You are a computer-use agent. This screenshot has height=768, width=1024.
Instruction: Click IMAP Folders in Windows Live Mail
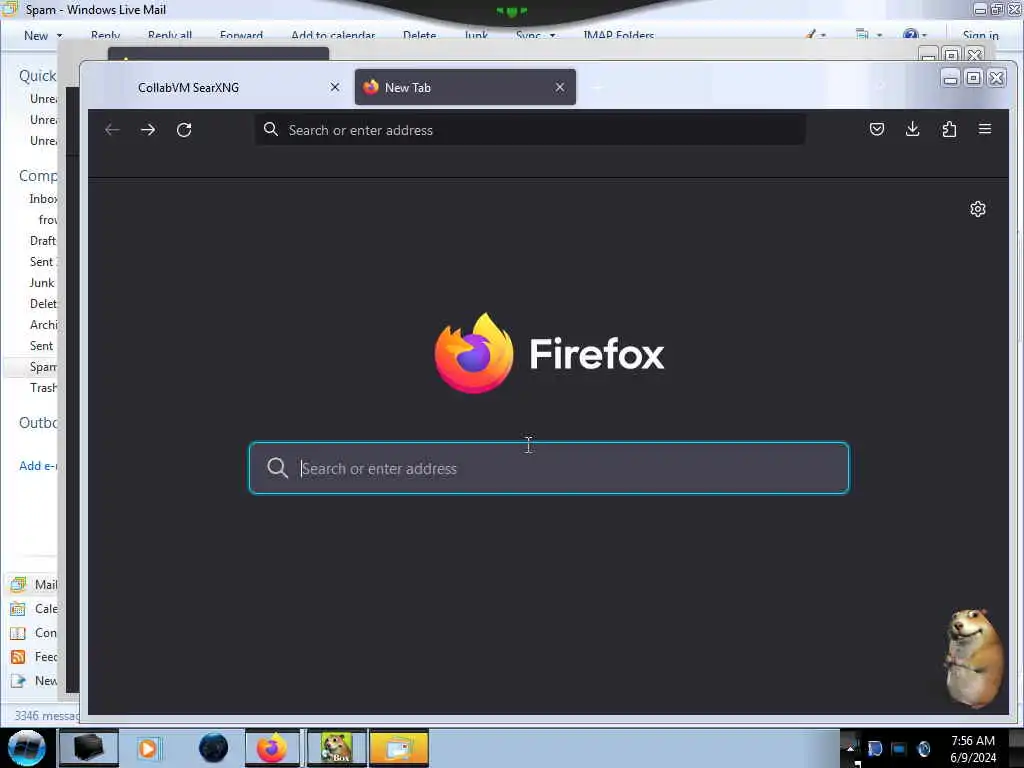pyautogui.click(x=618, y=35)
